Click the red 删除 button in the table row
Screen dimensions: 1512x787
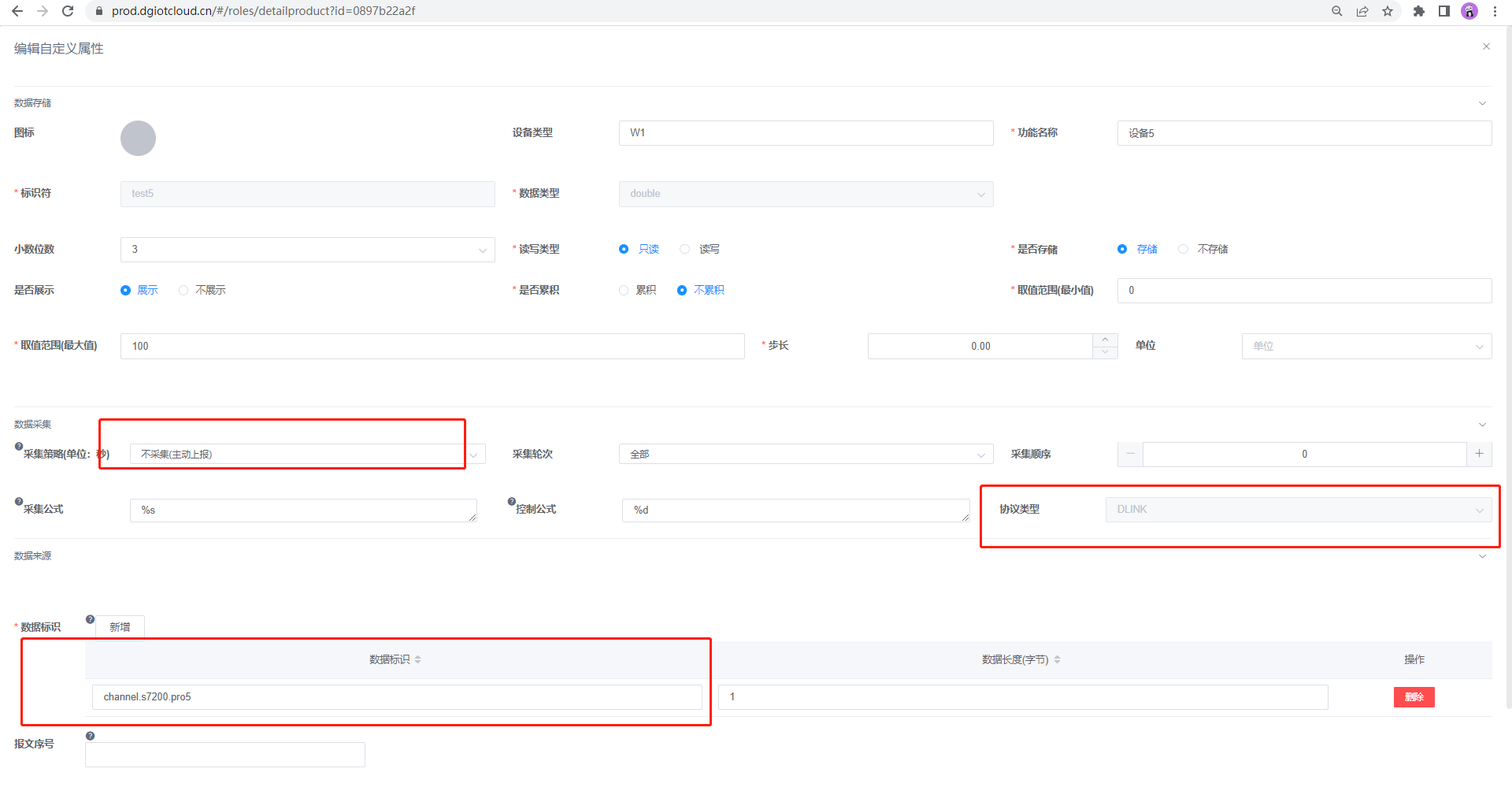(1414, 697)
